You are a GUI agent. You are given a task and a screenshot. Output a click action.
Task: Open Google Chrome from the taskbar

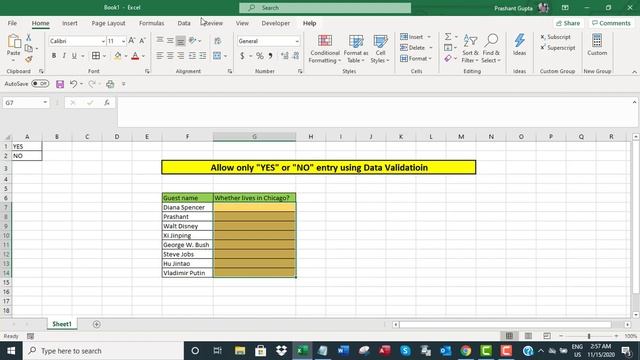(x=466, y=351)
